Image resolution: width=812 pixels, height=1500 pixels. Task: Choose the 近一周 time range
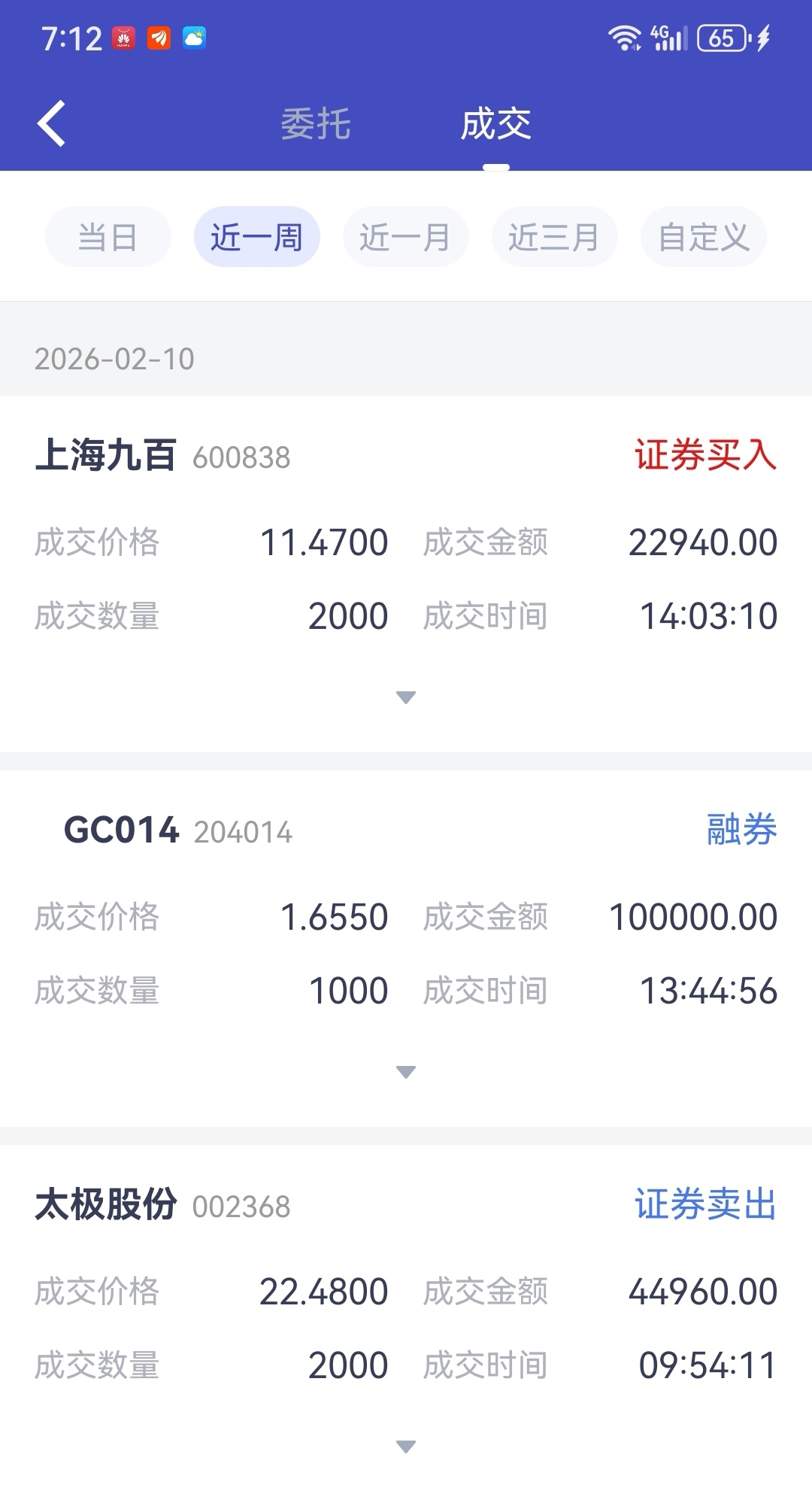click(257, 237)
